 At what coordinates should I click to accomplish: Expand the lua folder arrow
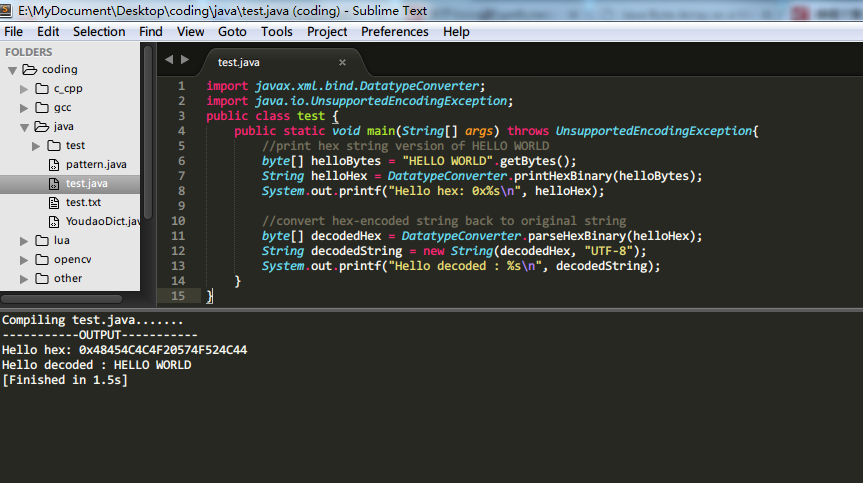[25, 240]
